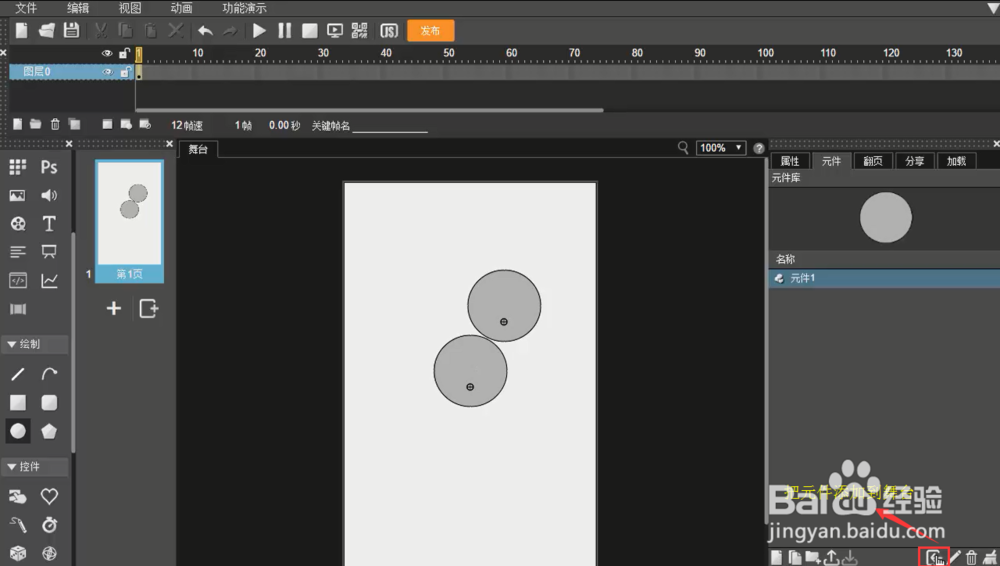This screenshot has width=1000, height=566.
Task: Click the timeline horizontal scrollbar
Action: pos(369,110)
